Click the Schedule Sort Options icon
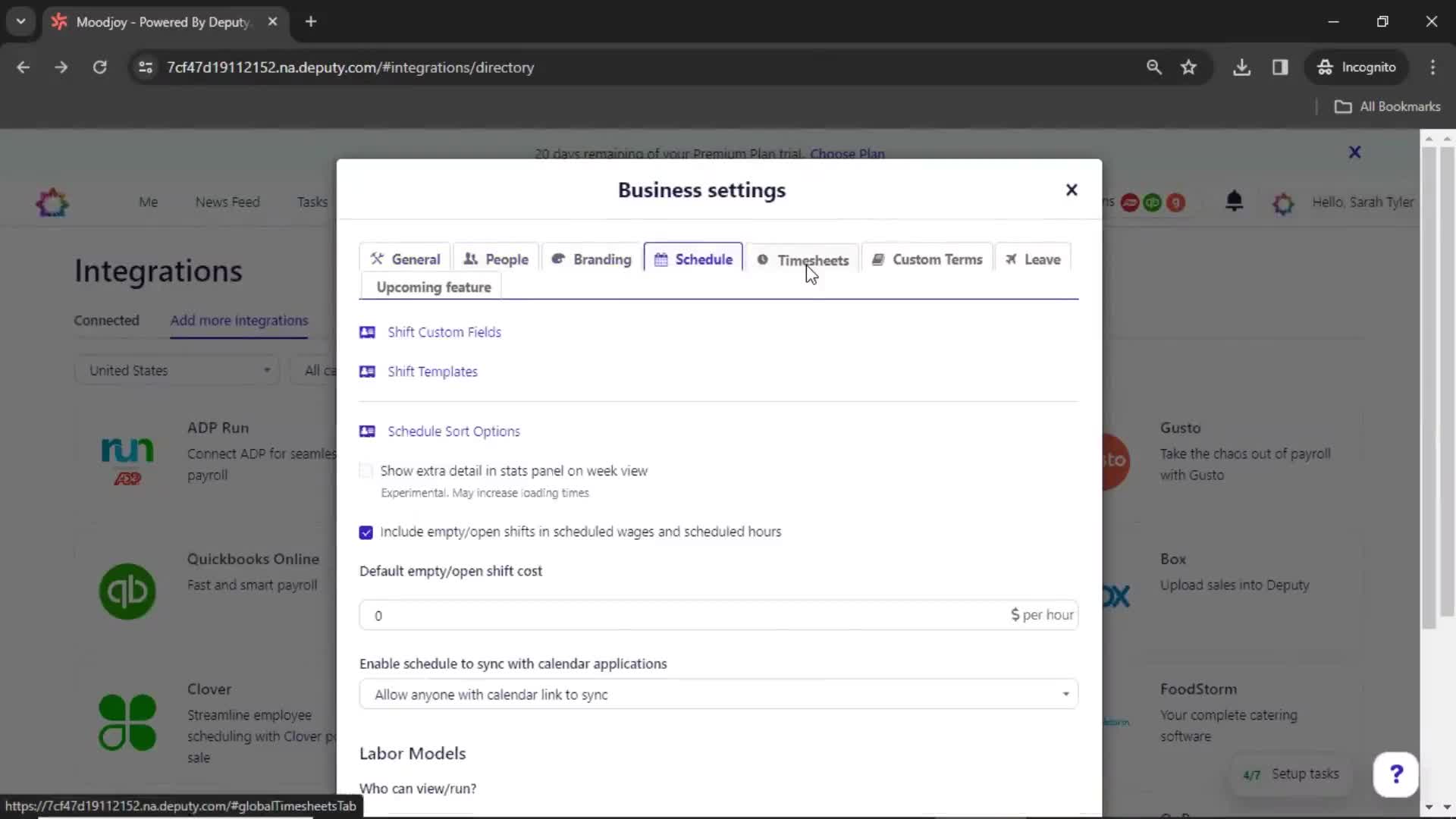The width and height of the screenshot is (1456, 819). 367,431
